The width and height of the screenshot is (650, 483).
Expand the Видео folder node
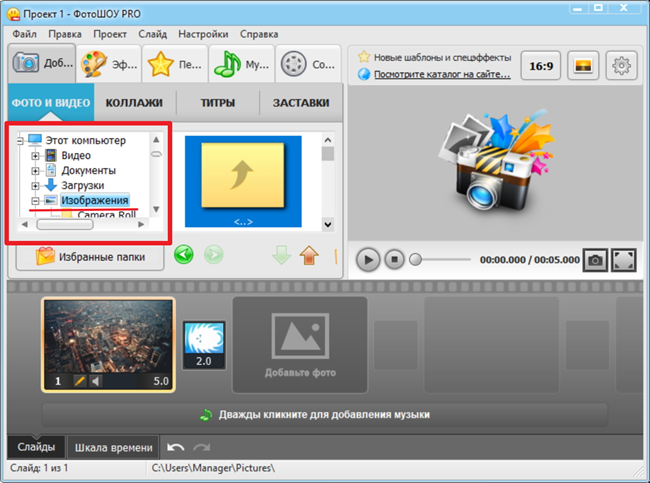coord(35,156)
